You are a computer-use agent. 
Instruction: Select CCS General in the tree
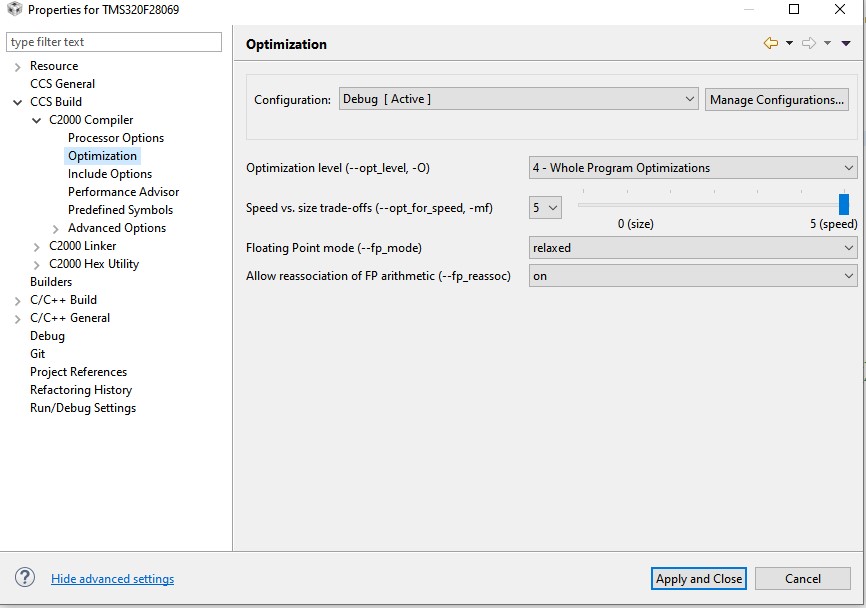pos(62,84)
